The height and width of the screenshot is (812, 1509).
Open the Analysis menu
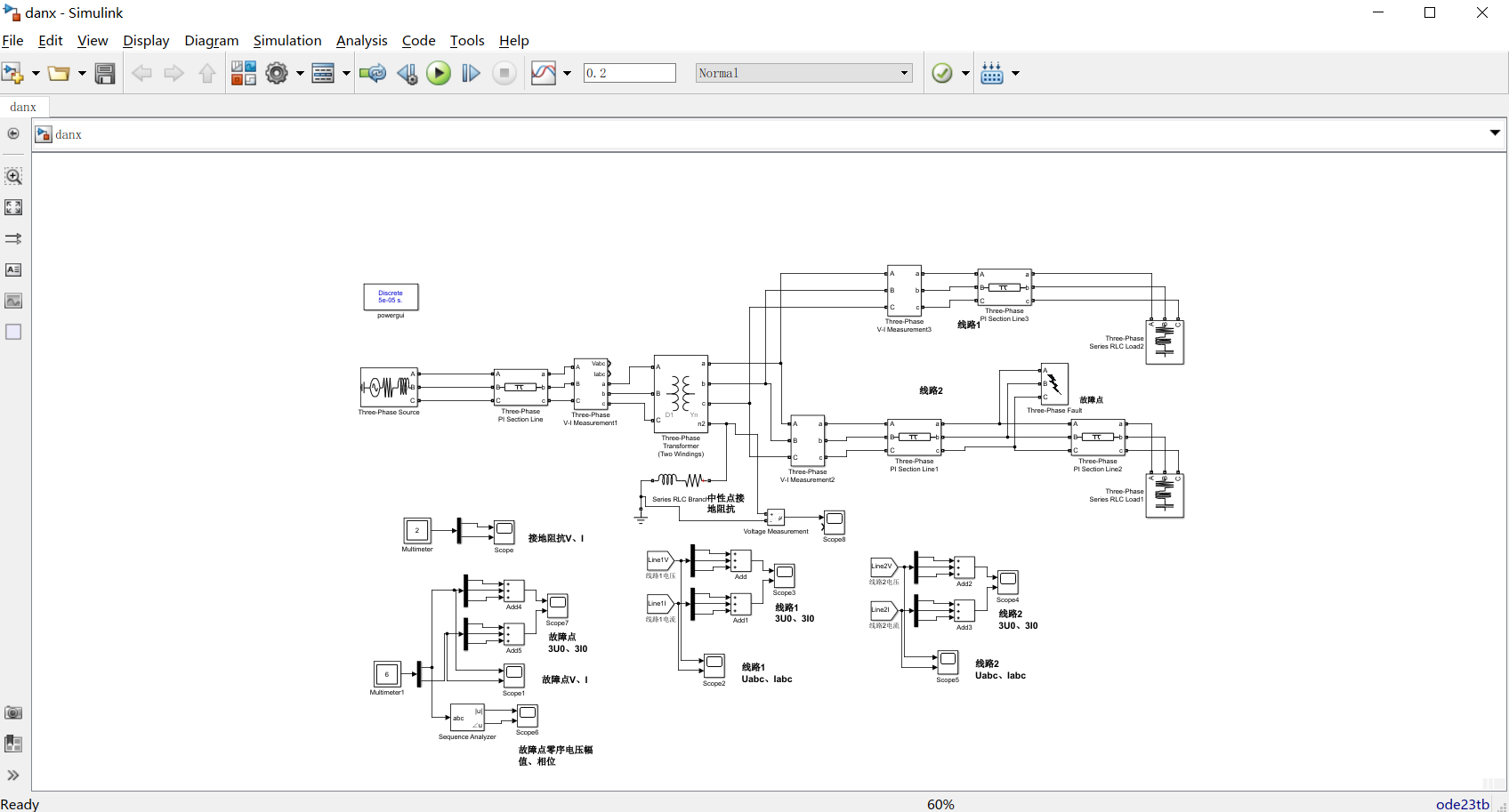[x=361, y=40]
